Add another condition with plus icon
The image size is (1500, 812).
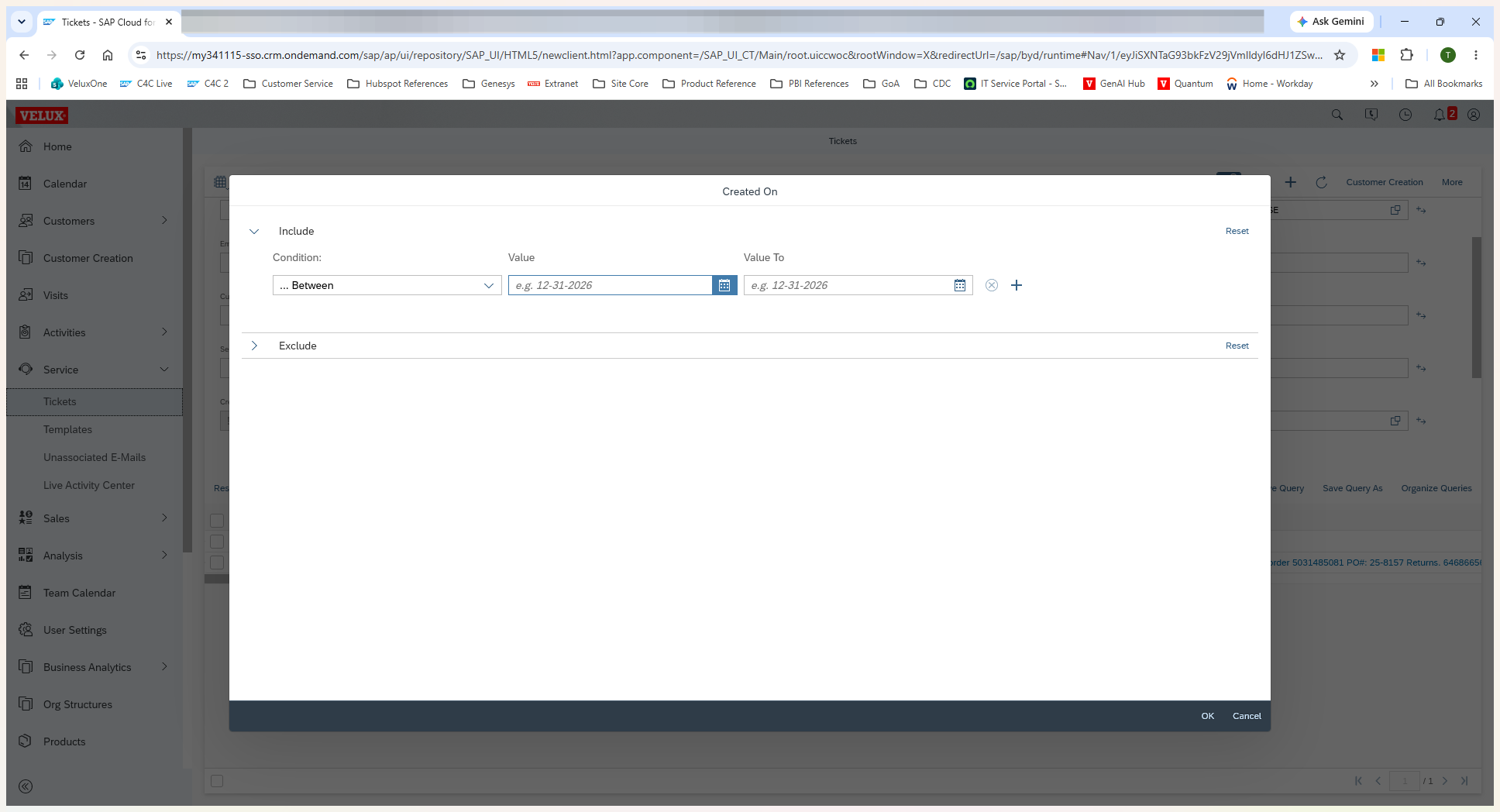coord(1017,285)
